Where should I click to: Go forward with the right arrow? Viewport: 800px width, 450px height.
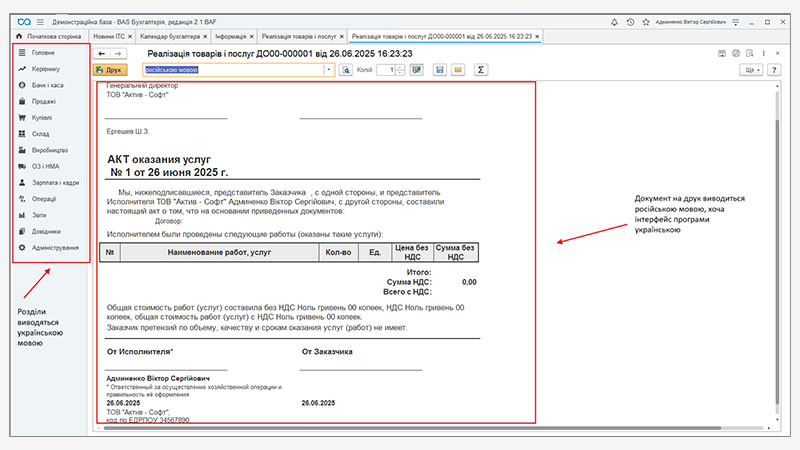coord(118,54)
